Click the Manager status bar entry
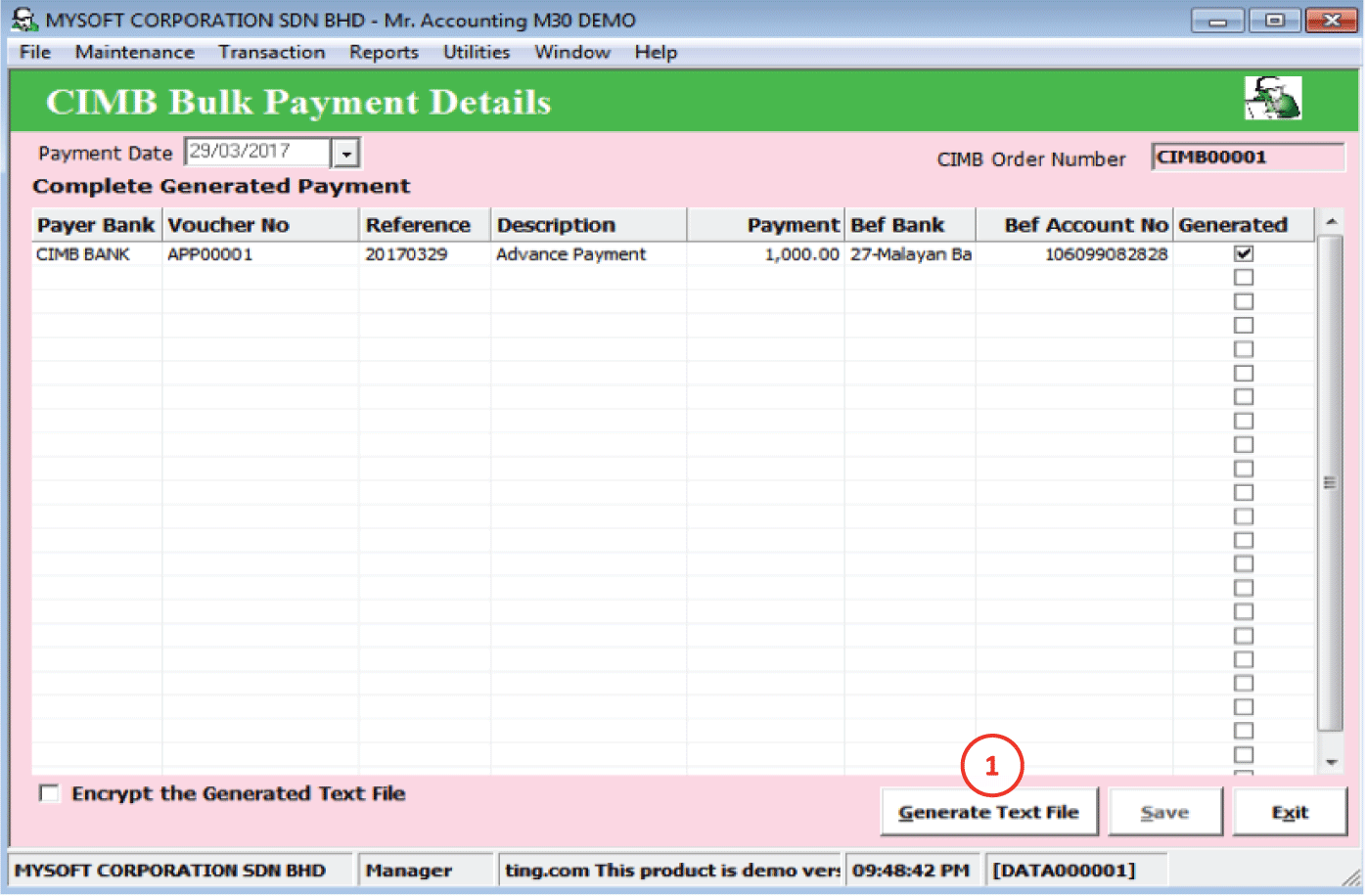 coord(427,871)
